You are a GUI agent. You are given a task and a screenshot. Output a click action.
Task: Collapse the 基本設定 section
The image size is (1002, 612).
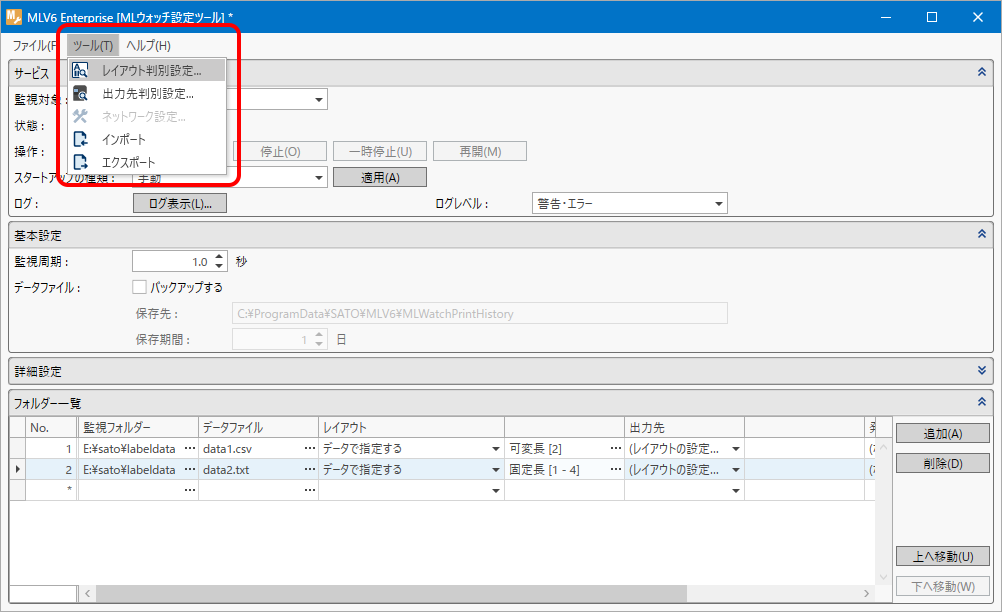tap(982, 234)
